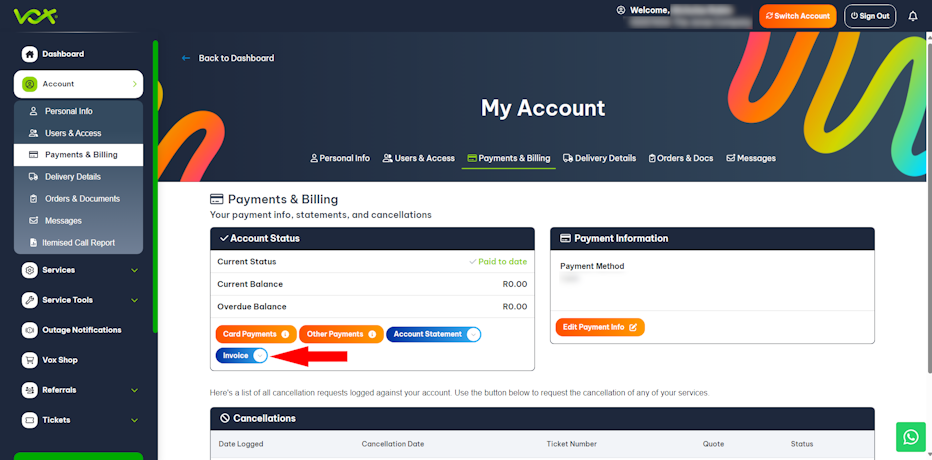The width and height of the screenshot is (932, 460).
Task: Open the Invoice dropdown
Action: coord(259,355)
